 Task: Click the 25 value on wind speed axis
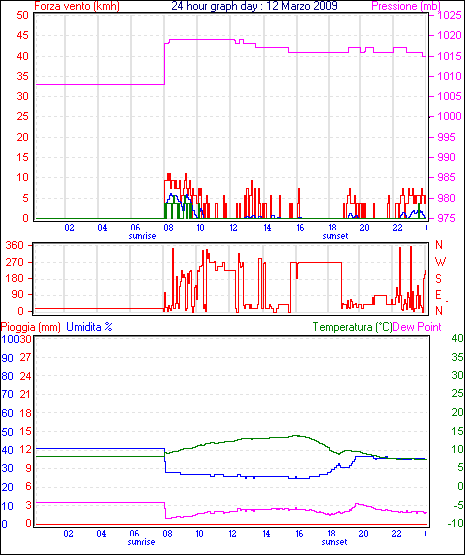(22, 116)
